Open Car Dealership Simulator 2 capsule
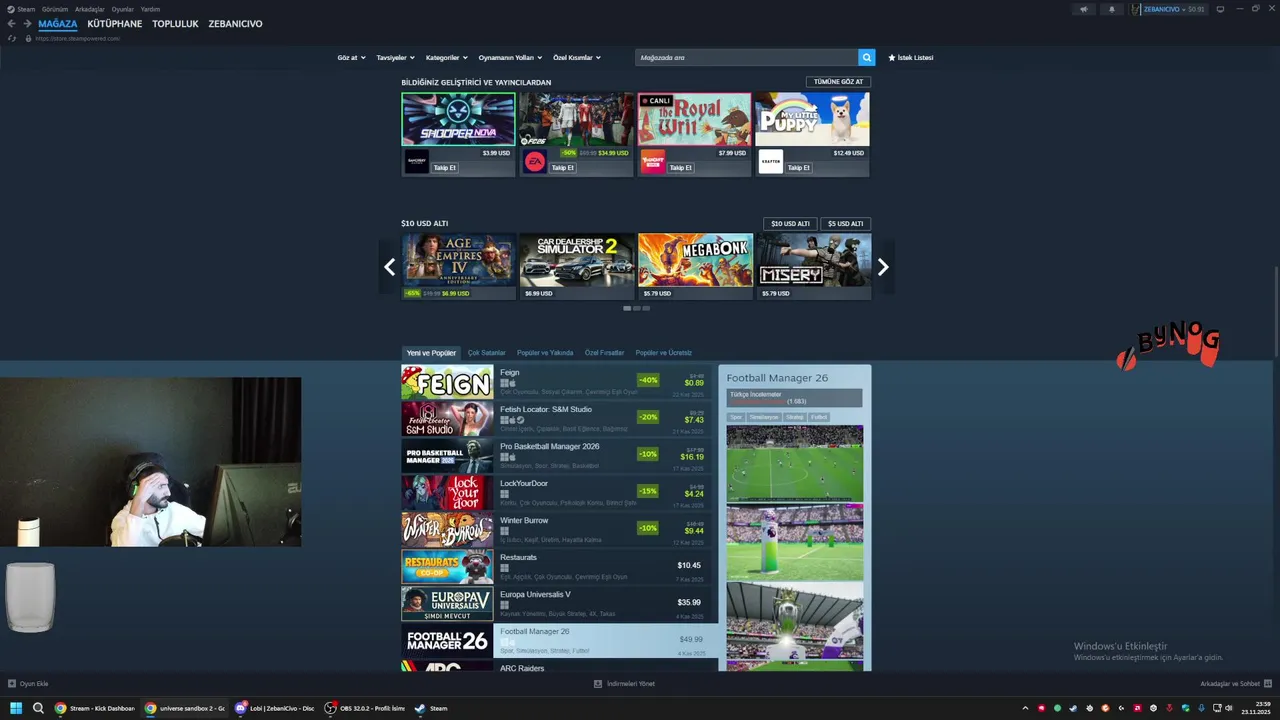The width and height of the screenshot is (1280, 720). click(577, 267)
